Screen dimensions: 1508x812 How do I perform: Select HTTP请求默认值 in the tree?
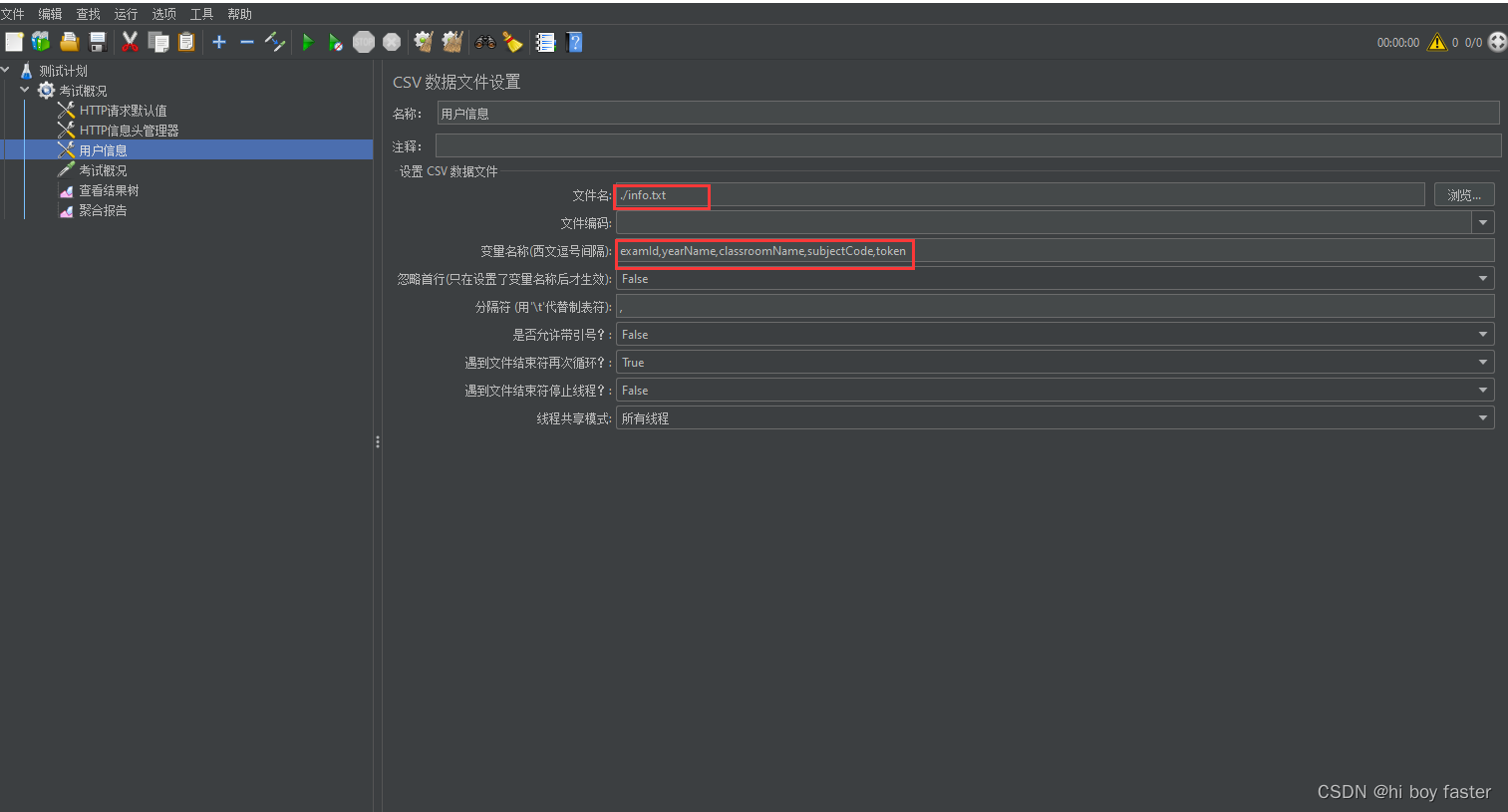coord(123,111)
